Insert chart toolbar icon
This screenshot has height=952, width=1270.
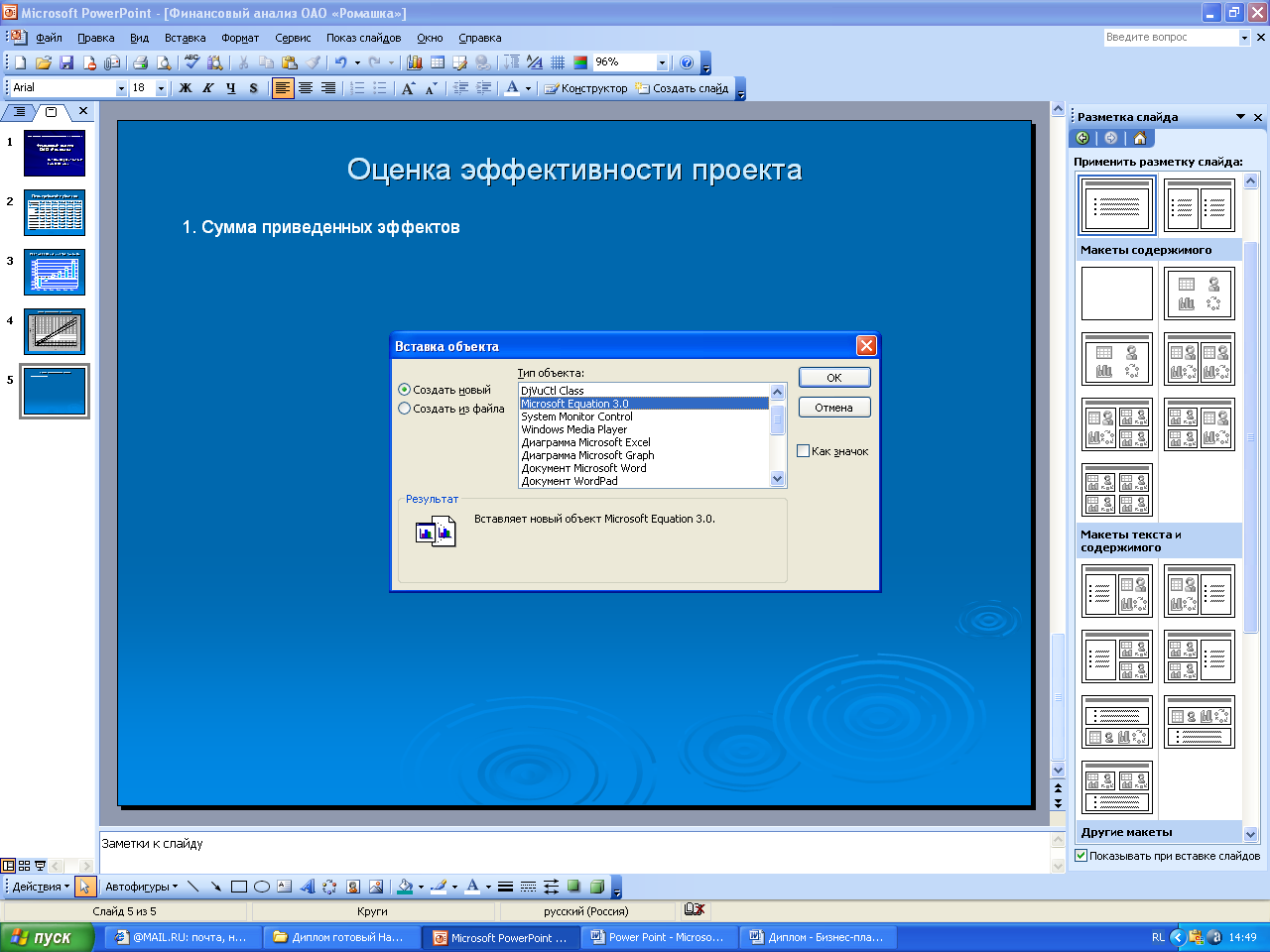pos(415,62)
